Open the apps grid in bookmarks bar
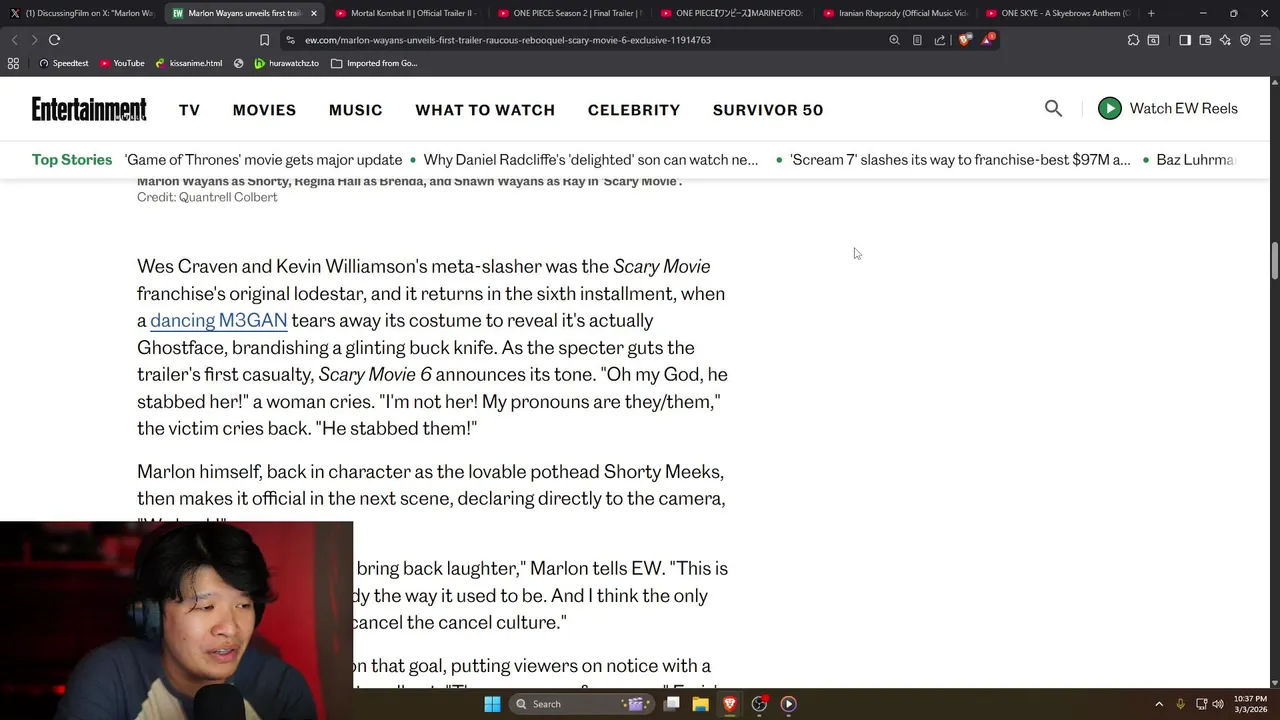This screenshot has width=1280, height=720. click(13, 63)
